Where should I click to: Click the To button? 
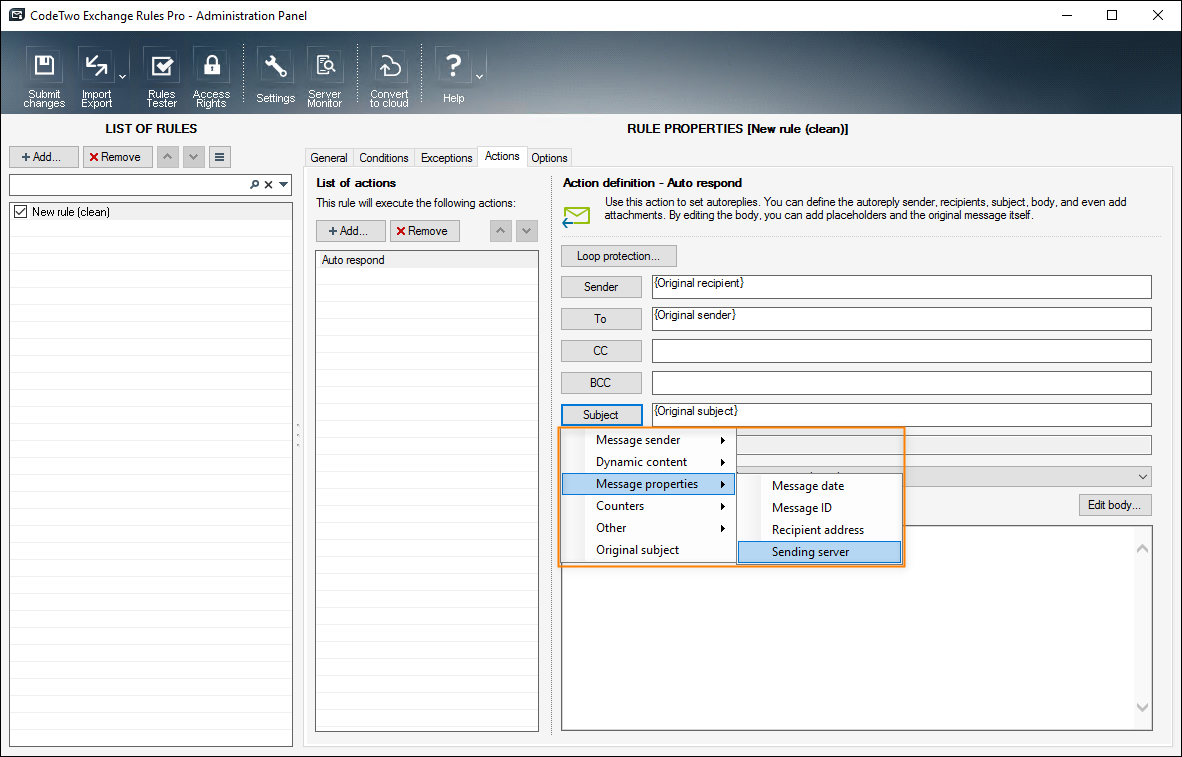[602, 318]
